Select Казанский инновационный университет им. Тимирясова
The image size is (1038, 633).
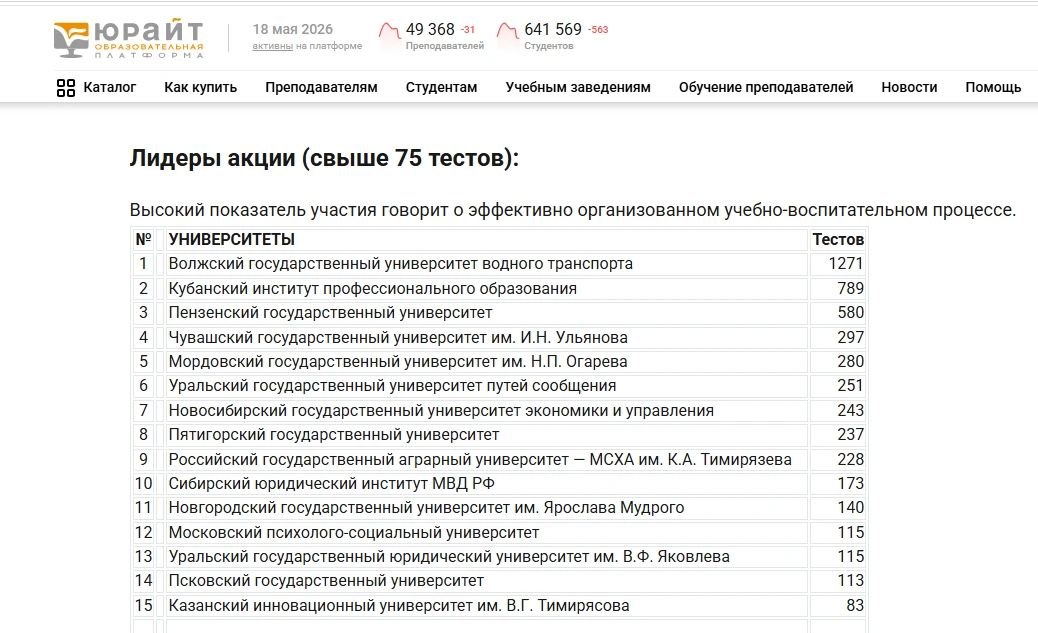(399, 605)
